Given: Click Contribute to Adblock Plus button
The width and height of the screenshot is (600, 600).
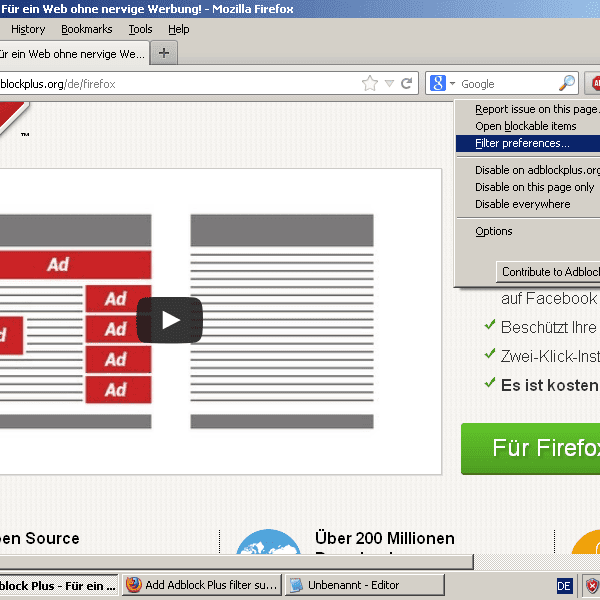Looking at the screenshot, I should click(x=548, y=272).
